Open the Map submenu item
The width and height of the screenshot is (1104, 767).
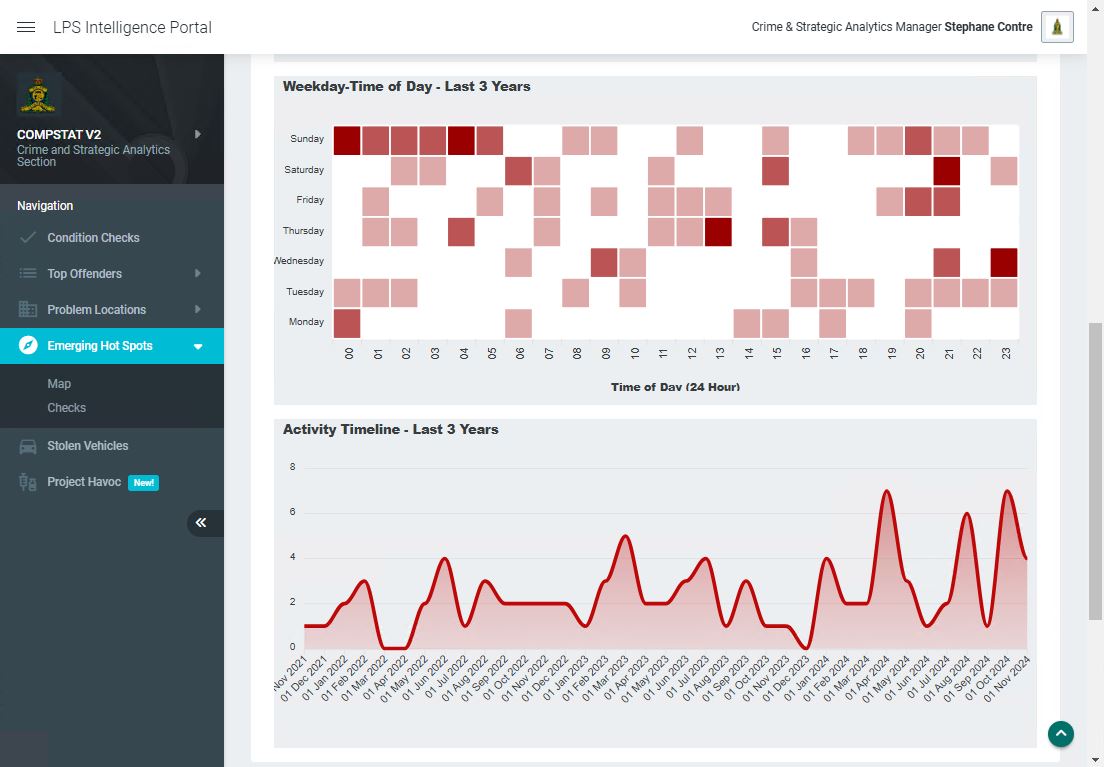[59, 384]
